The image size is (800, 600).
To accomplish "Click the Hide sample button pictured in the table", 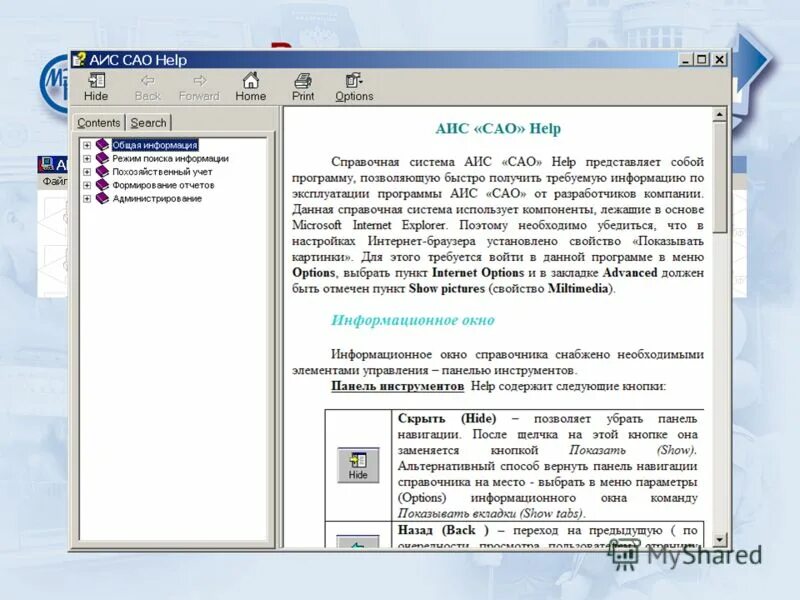I will point(359,463).
